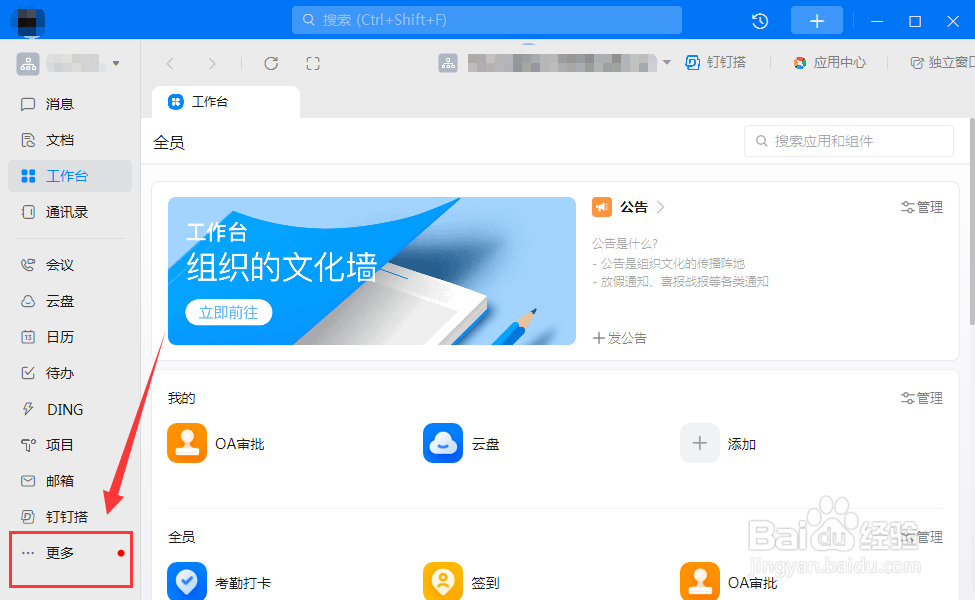Open 更多 more options in sidebar
975x600 pixels.
click(x=70, y=553)
